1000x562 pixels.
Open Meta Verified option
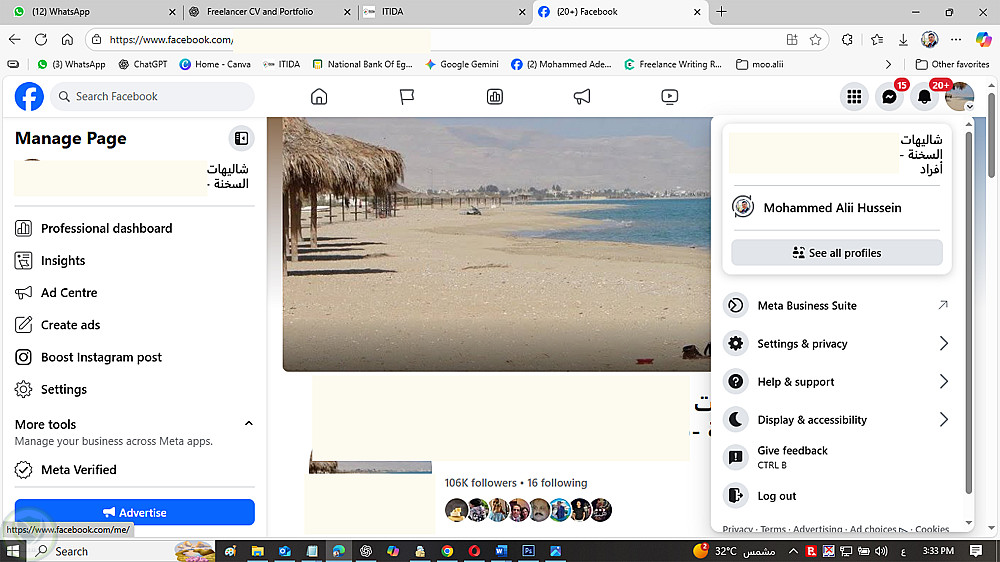[x=135, y=470]
